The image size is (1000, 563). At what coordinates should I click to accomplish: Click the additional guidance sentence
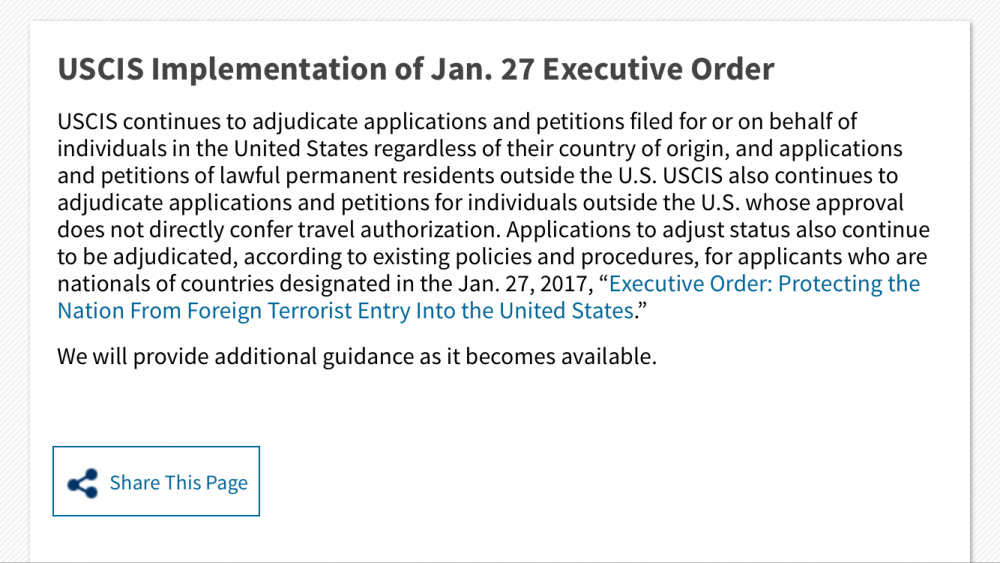(x=357, y=356)
